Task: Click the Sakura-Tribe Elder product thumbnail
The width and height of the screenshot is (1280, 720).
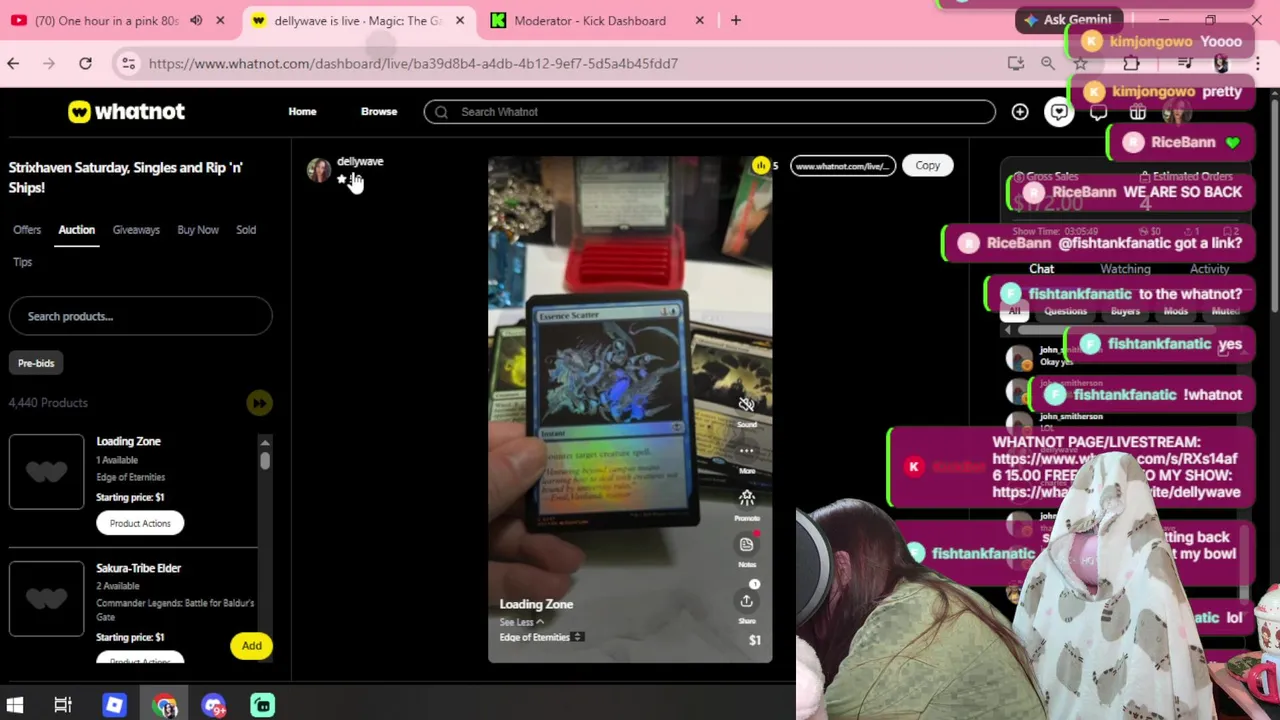Action: 47,599
